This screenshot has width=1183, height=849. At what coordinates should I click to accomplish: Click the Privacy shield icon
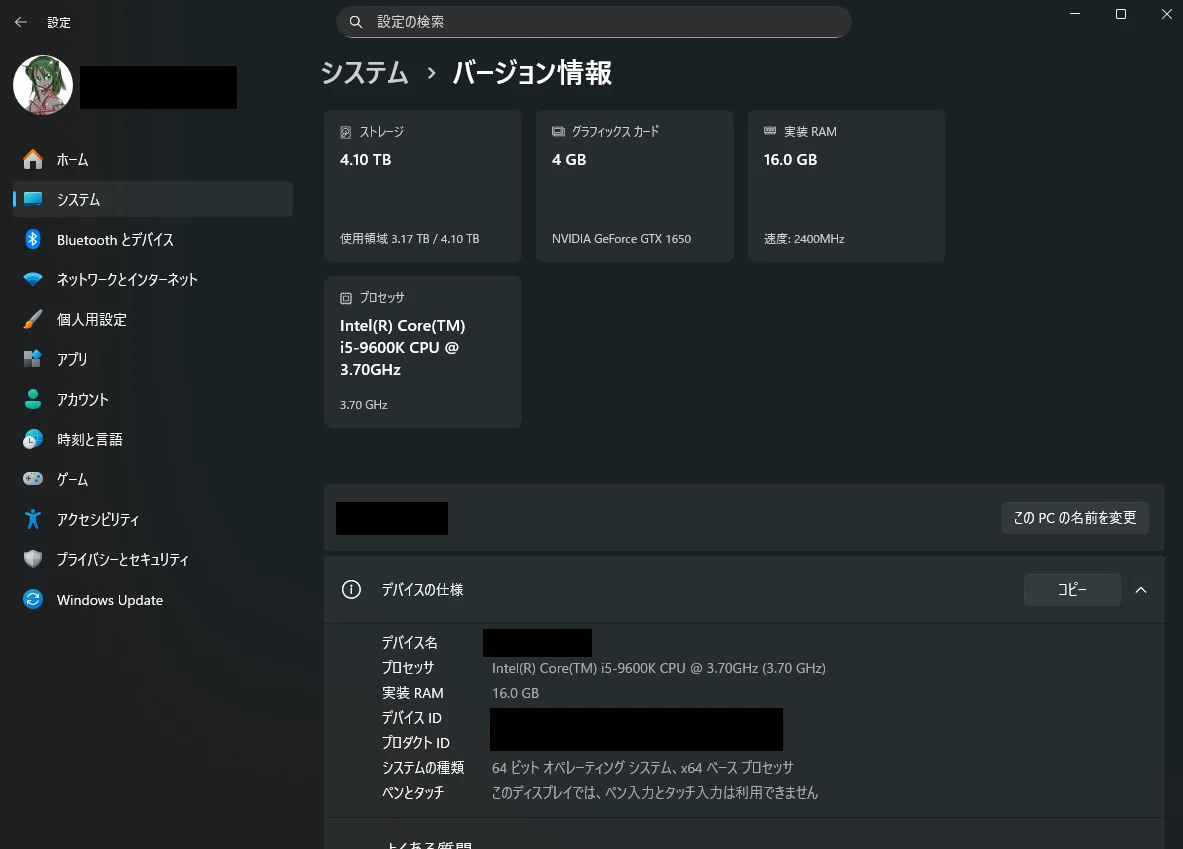click(x=33, y=559)
